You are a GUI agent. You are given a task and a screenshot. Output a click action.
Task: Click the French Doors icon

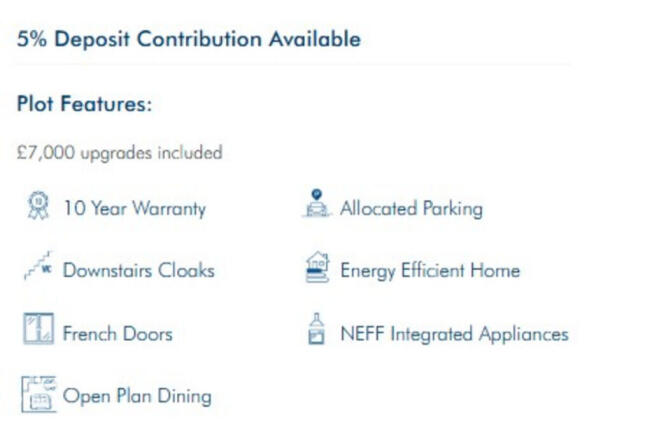tap(39, 329)
